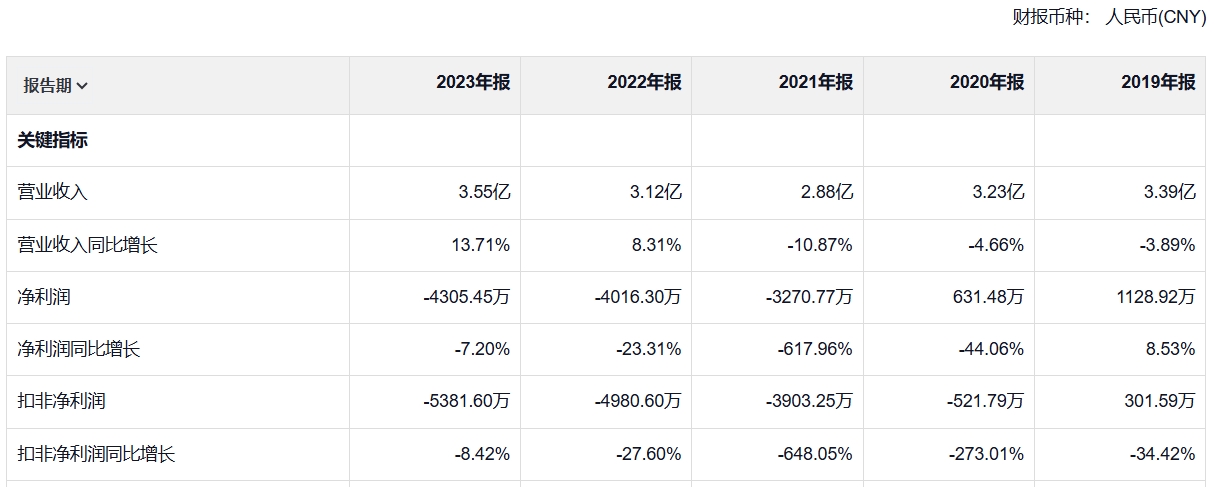Select the 营业收入同比增长 row label
The width and height of the screenshot is (1214, 487).
coord(88,245)
